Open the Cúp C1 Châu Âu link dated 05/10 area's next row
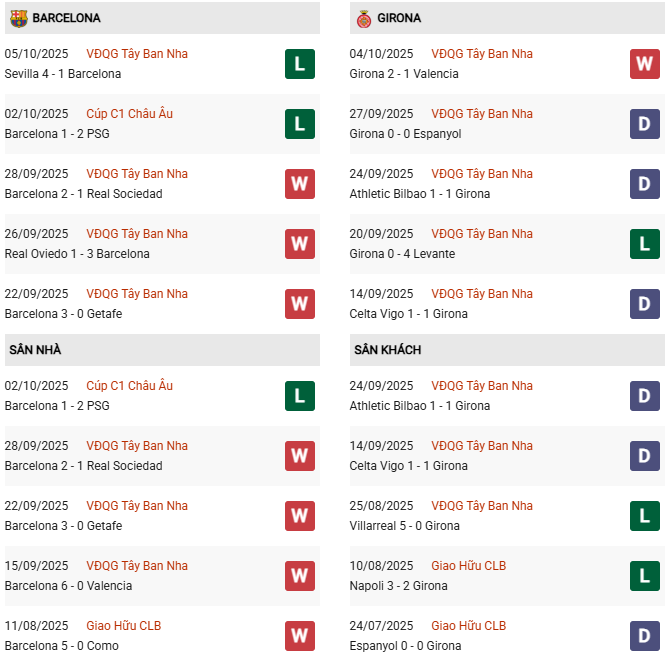This screenshot has width=666, height=658. (x=129, y=114)
